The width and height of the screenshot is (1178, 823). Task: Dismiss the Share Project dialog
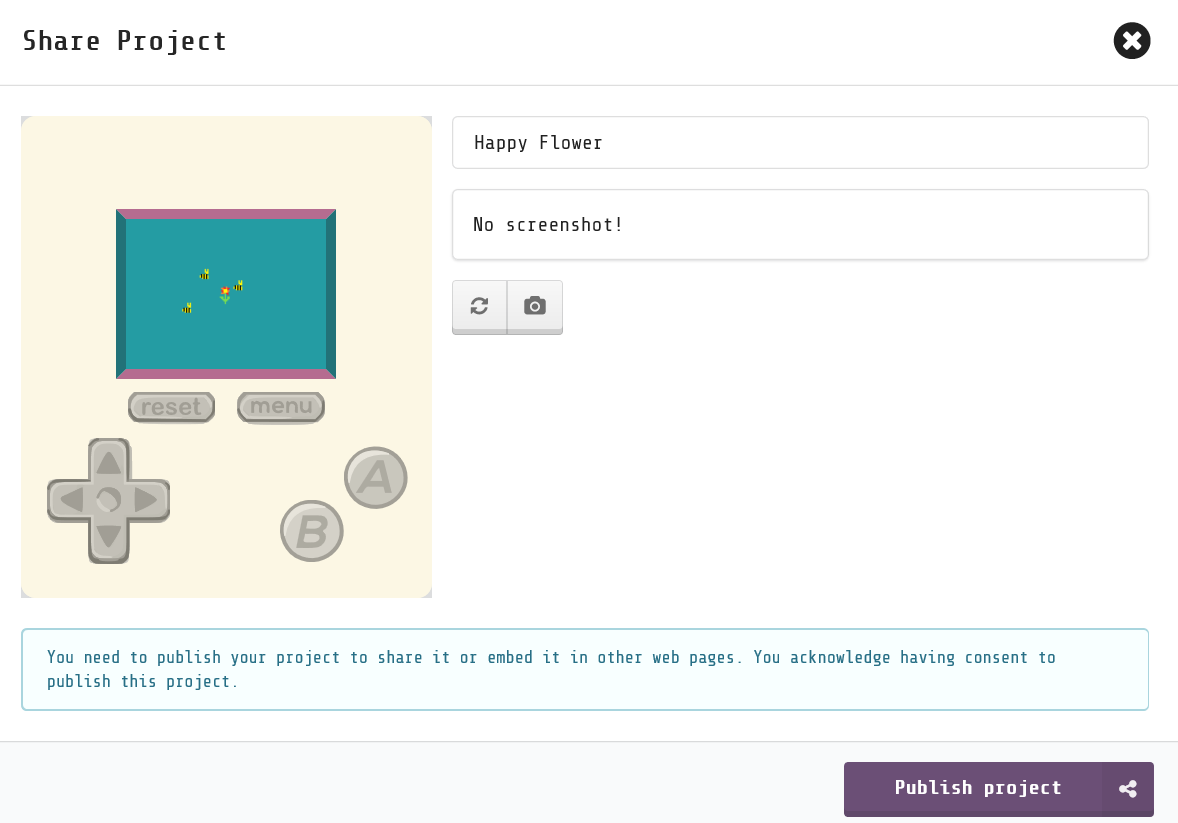click(1132, 41)
